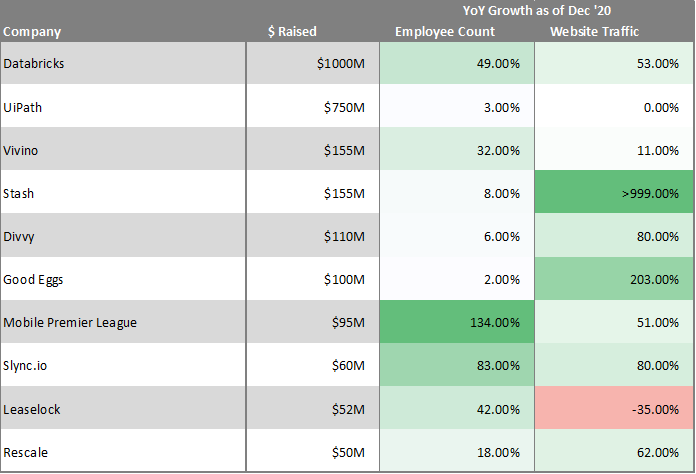Select the 18.00% employee count cell
This screenshot has width=696, height=474.
coord(457,450)
